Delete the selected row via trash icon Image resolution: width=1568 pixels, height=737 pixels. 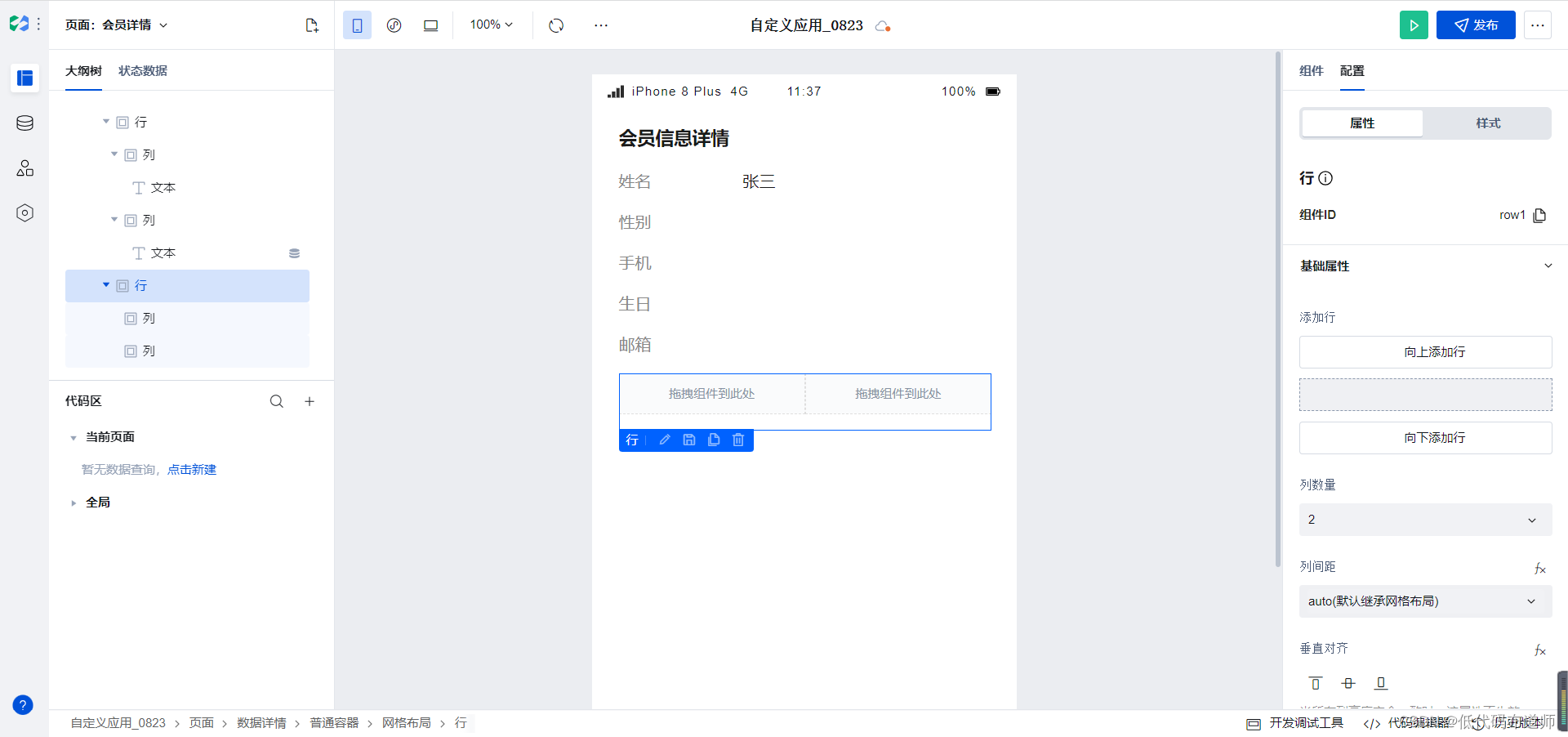click(738, 440)
